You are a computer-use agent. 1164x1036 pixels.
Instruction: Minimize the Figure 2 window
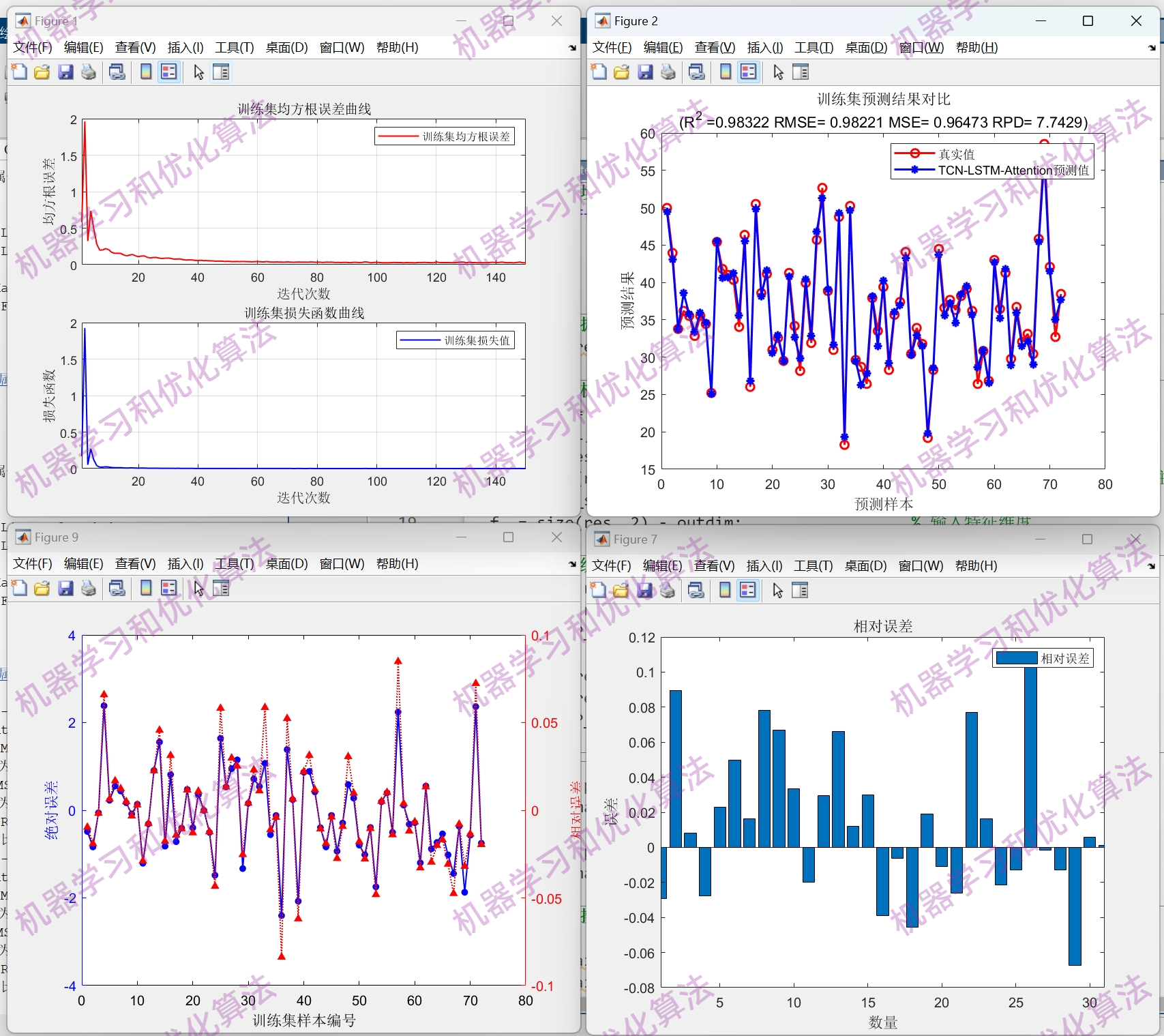1041,21
